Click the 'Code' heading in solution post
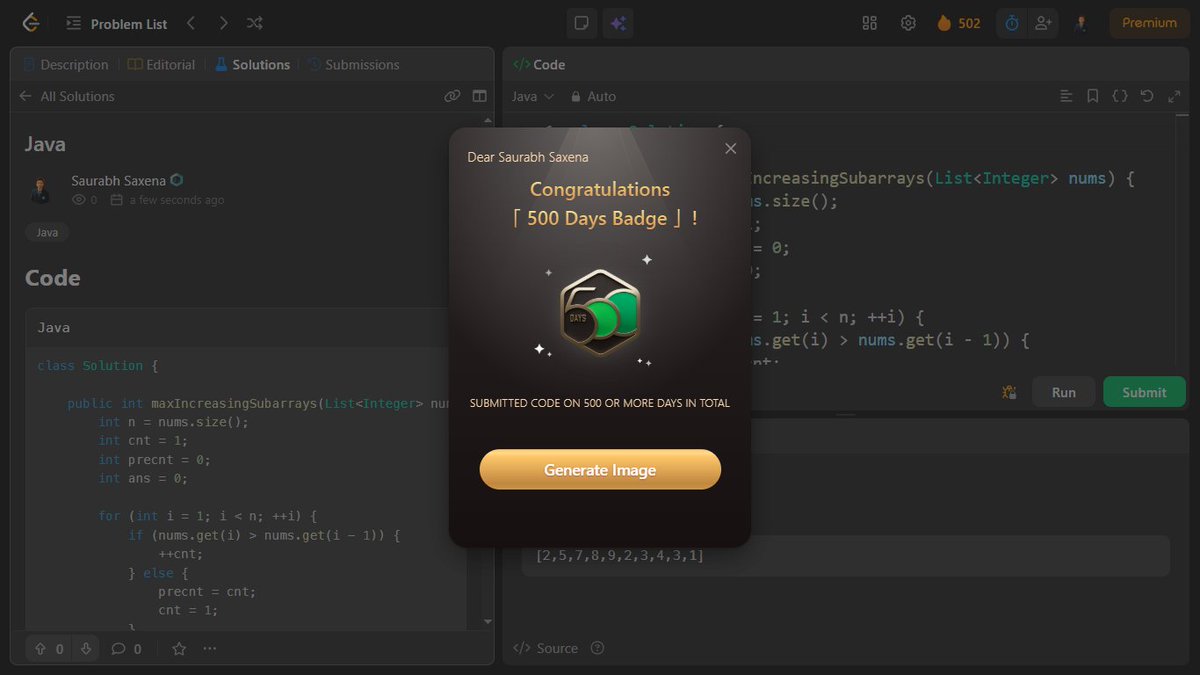Screen dimensions: 1200x675 click(53, 278)
